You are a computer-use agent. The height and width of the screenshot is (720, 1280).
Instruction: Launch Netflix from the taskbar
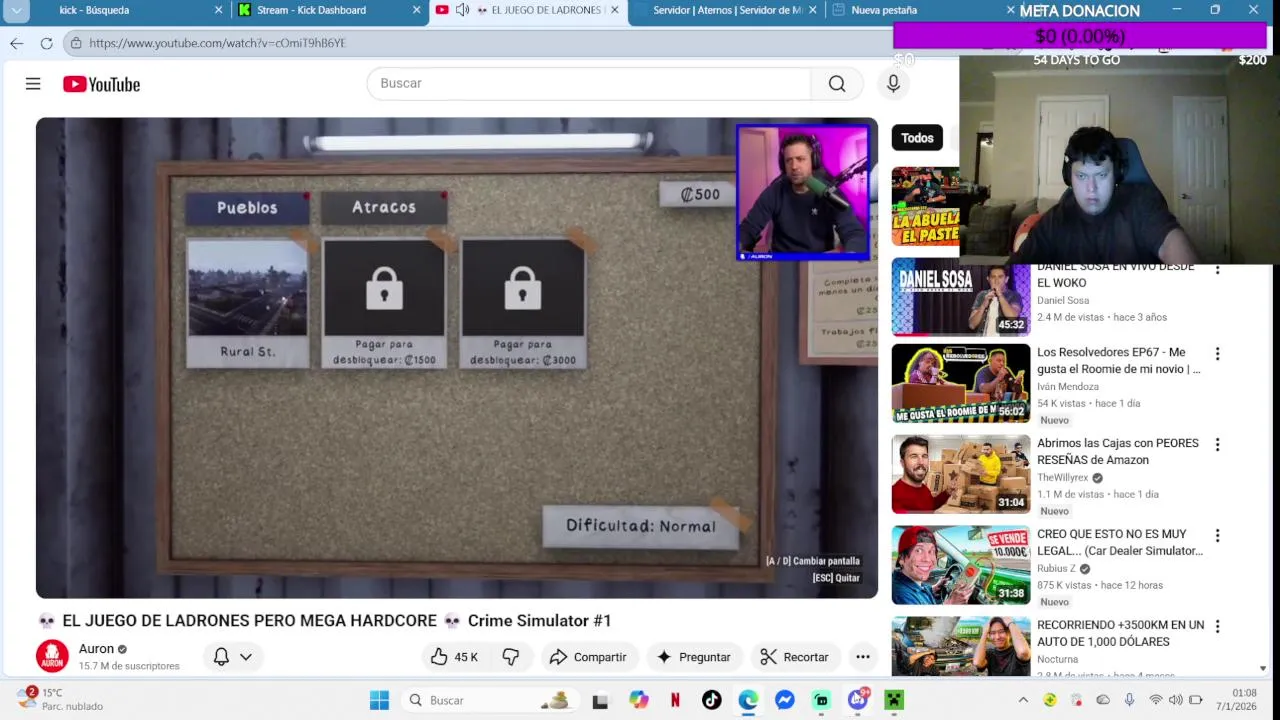(x=675, y=700)
